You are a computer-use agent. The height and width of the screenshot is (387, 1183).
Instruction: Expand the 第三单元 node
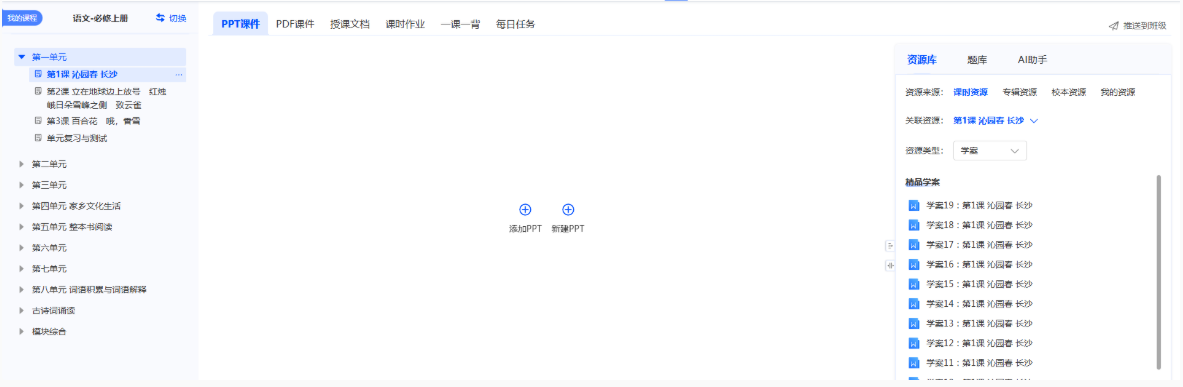[x=22, y=185]
